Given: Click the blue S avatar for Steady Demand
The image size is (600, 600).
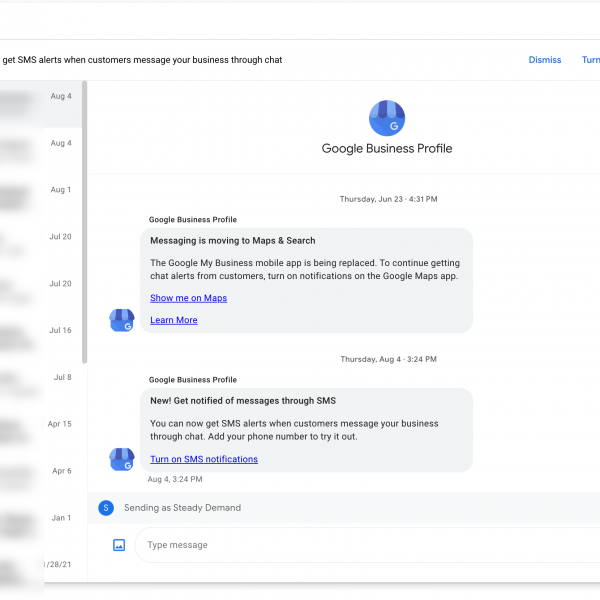Looking at the screenshot, I should pyautogui.click(x=106, y=508).
